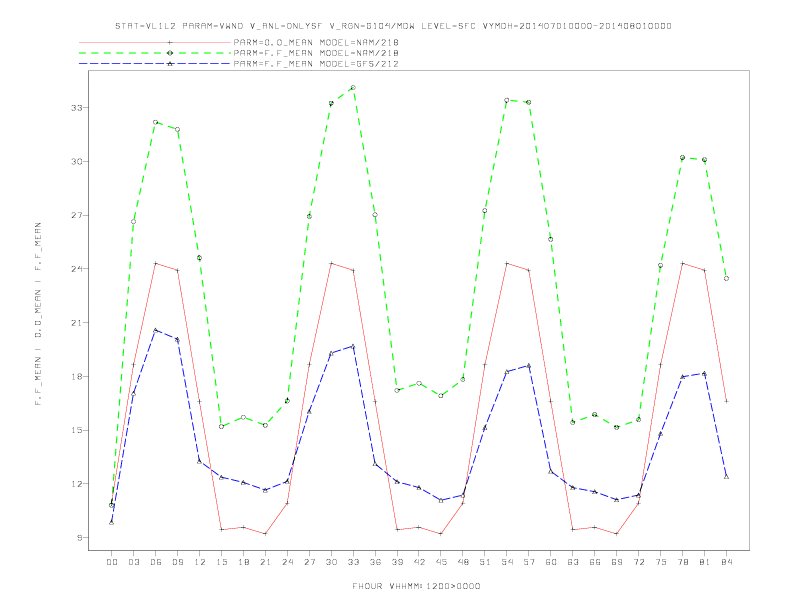Click x-axis tick label 39
Screen dimensions: 792x612
pos(397,562)
